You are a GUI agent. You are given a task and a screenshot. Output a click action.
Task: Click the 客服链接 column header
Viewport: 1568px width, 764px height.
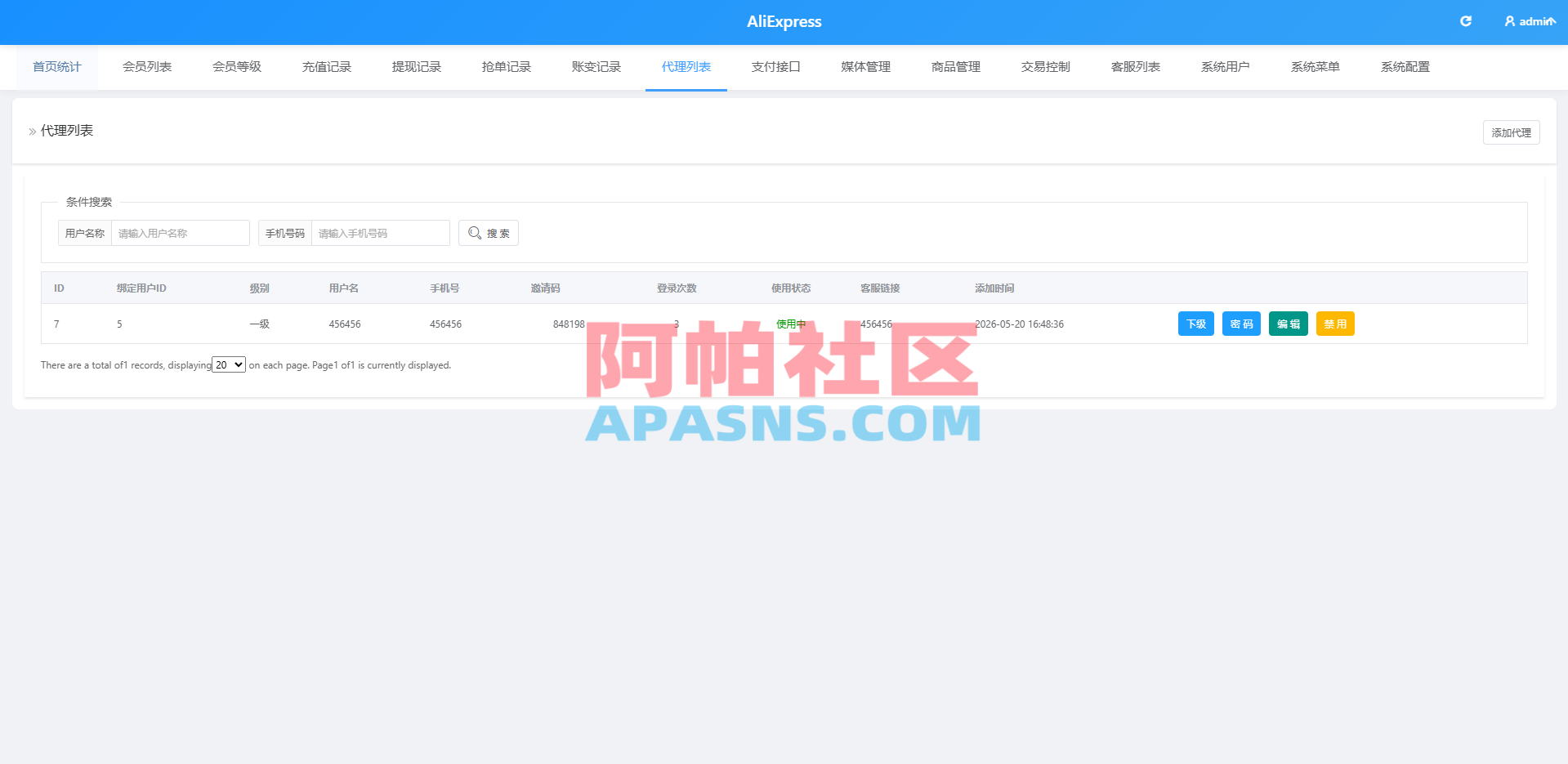(880, 288)
